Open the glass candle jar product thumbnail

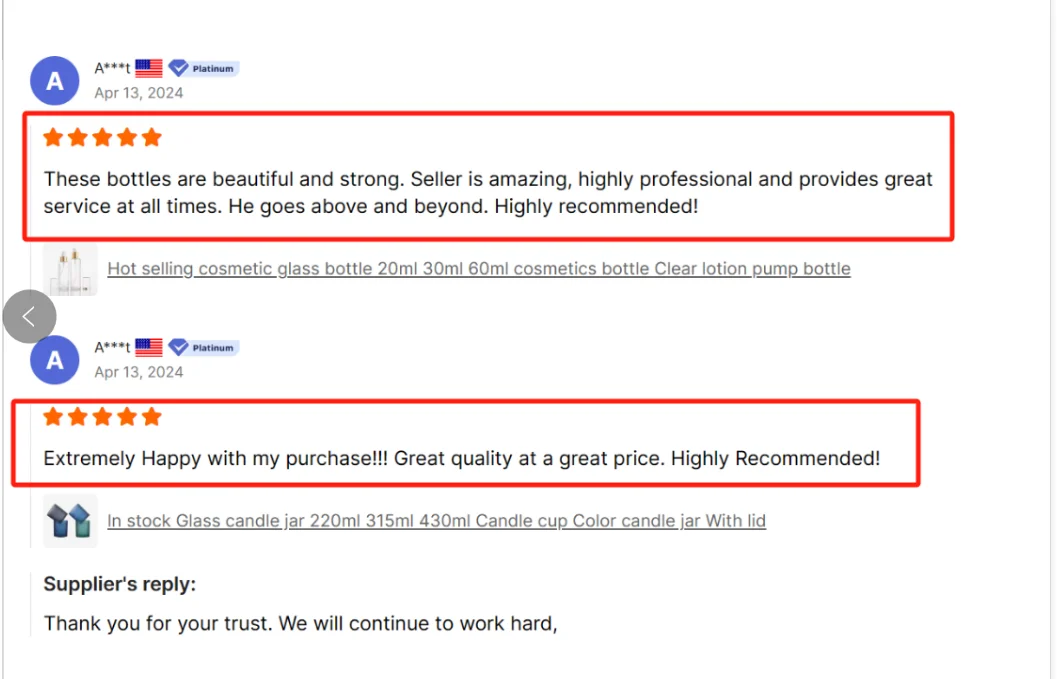click(70, 520)
